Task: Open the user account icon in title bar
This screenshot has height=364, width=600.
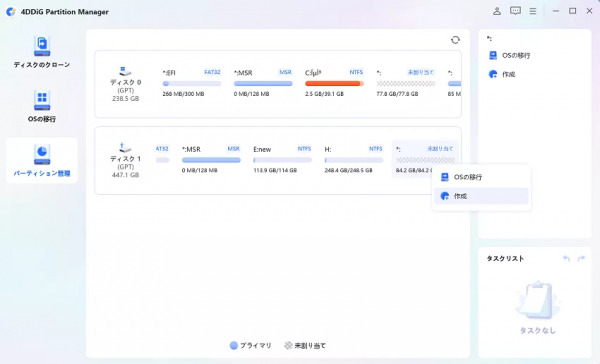Action: click(x=497, y=11)
